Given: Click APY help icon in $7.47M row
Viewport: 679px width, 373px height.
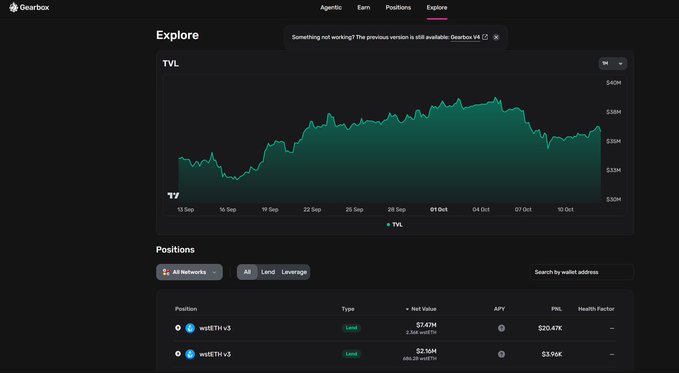Looking at the screenshot, I should [501, 328].
